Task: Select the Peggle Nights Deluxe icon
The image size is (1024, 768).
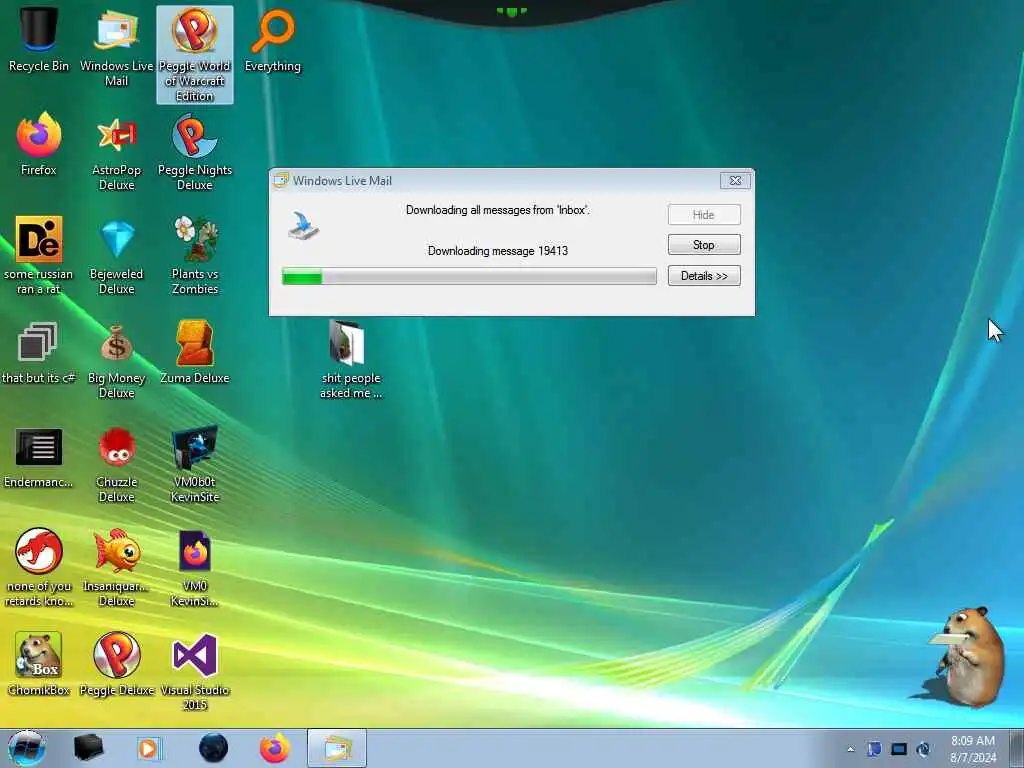Action: point(195,152)
